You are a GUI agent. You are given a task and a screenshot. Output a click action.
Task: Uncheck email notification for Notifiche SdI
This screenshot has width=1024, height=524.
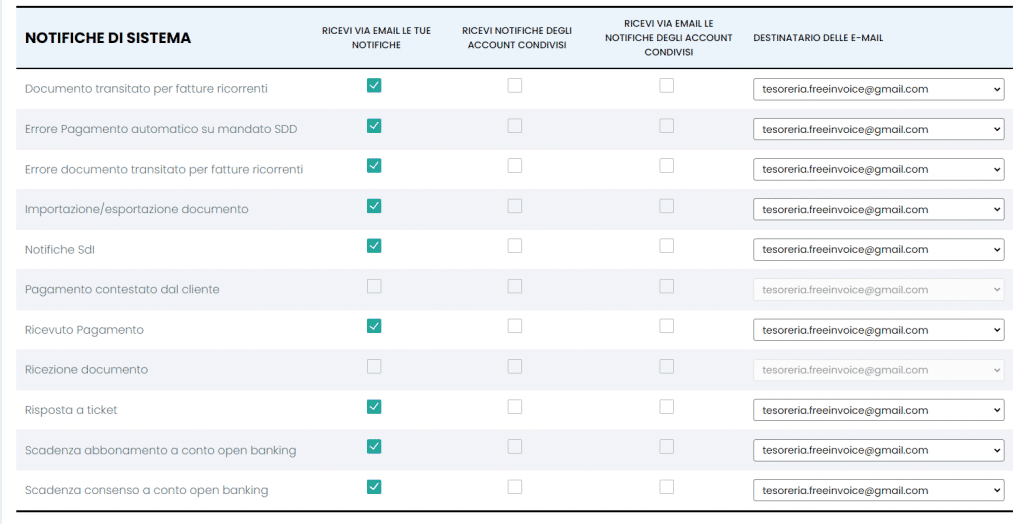pos(374,246)
